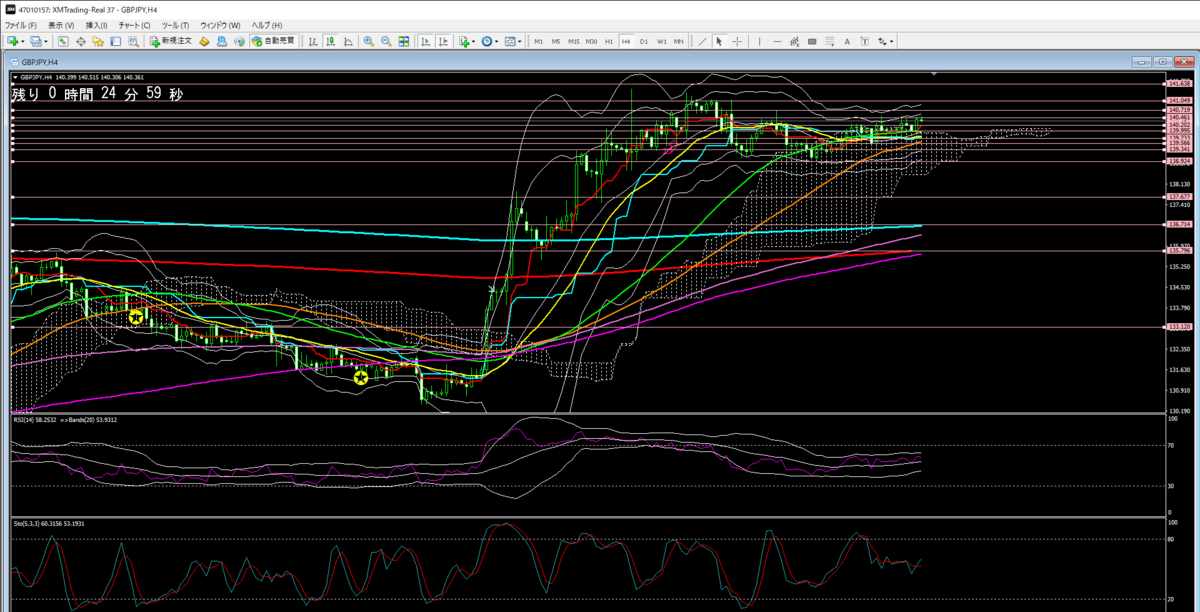The height and width of the screenshot is (612, 1200).
Task: Open the 挿入(I) menu
Action: [x=97, y=24]
